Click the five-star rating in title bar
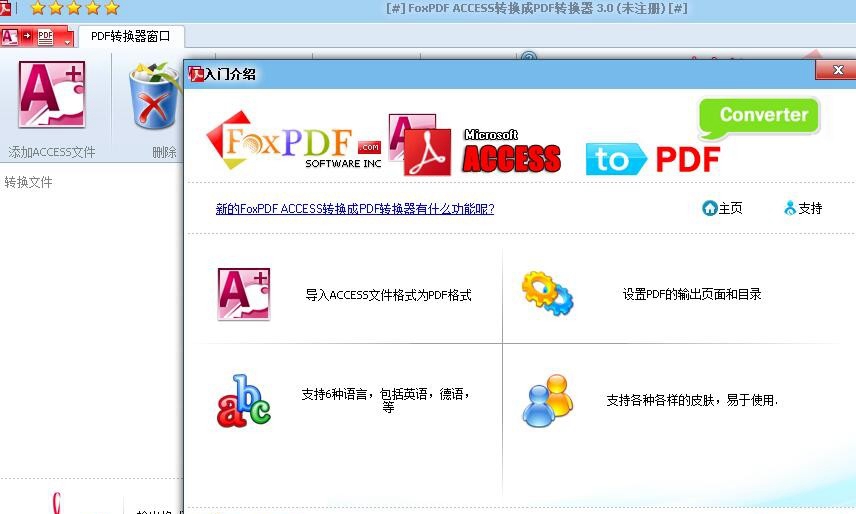The image size is (856, 514). [x=75, y=8]
